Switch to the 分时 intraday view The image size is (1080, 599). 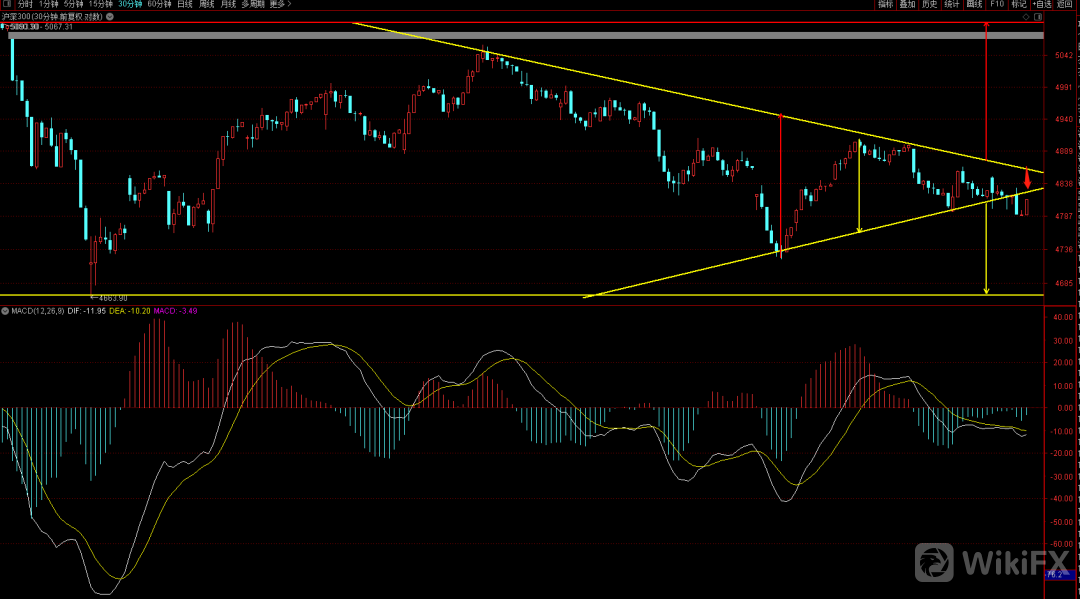click(x=25, y=5)
